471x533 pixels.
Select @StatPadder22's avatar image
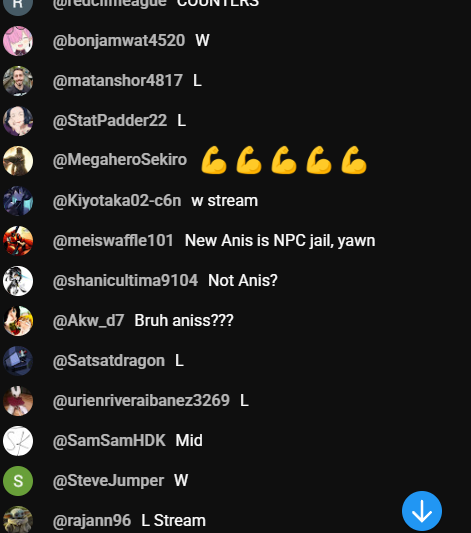tap(18, 121)
